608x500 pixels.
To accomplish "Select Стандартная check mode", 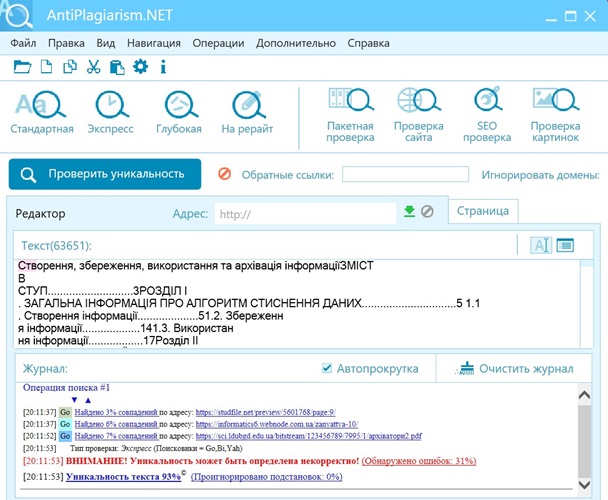I will coord(41,112).
